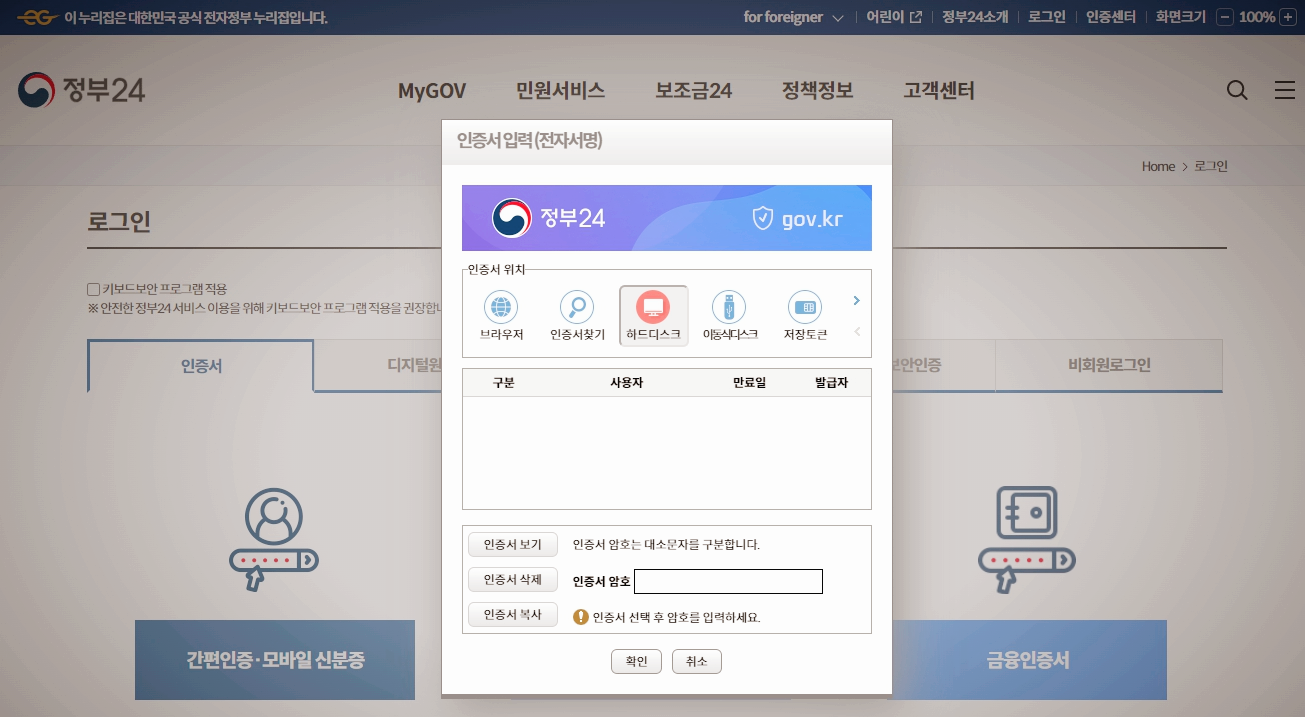This screenshot has width=1305, height=717.
Task: Open the 민원서비스 menu
Action: pos(561,90)
